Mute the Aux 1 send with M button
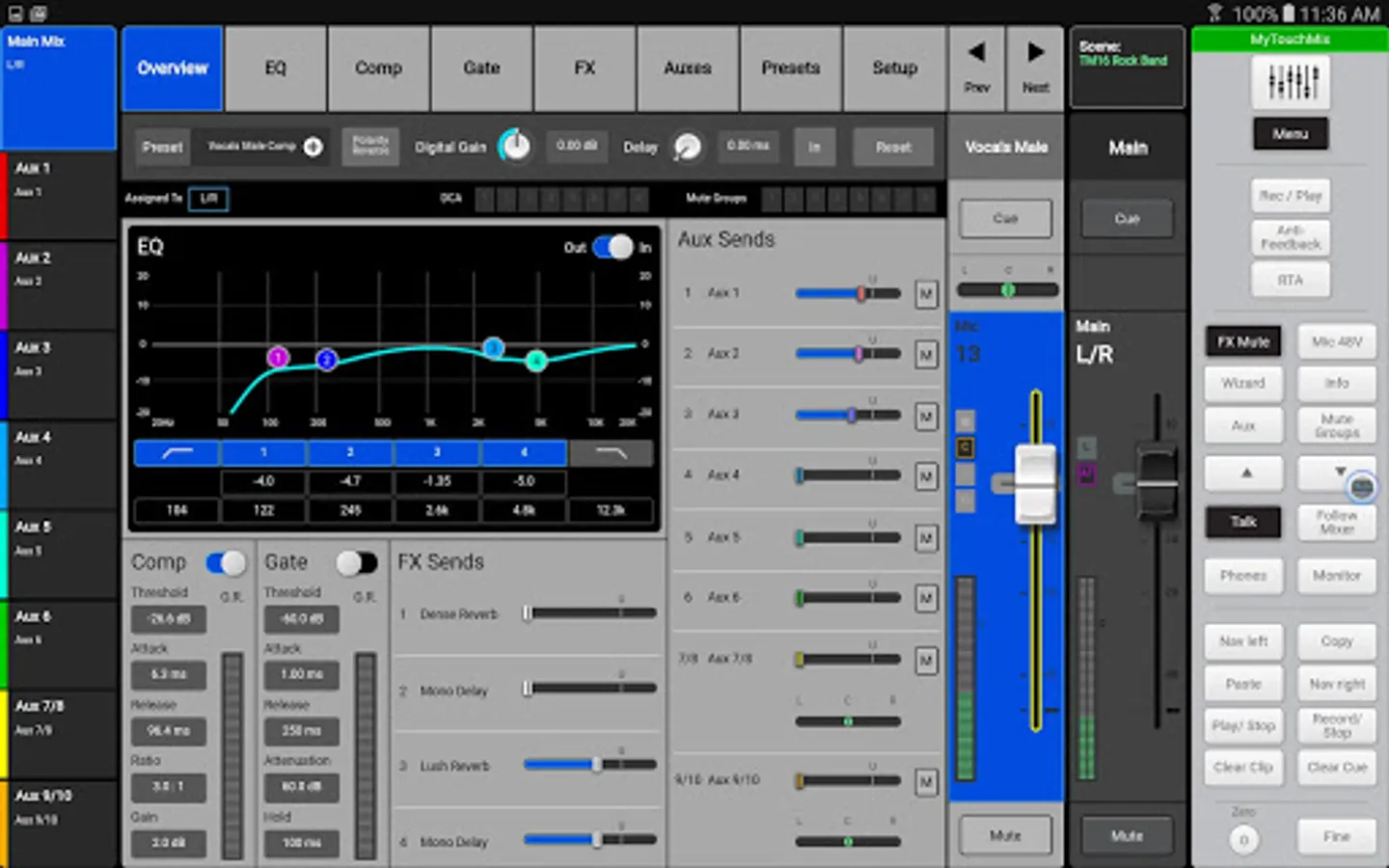Viewport: 1389px width, 868px height. [925, 294]
